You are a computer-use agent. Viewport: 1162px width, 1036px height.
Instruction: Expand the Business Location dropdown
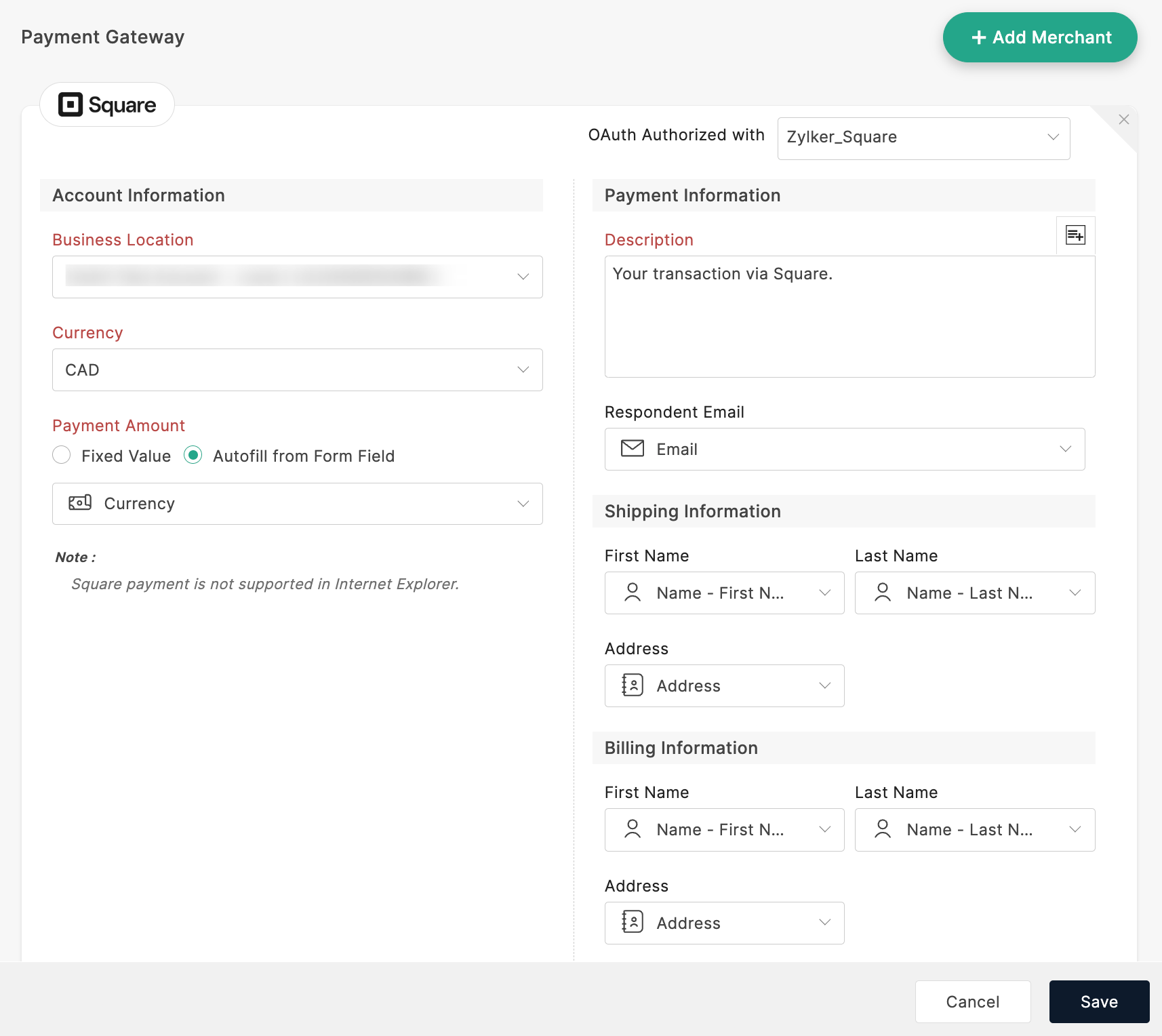coord(297,277)
